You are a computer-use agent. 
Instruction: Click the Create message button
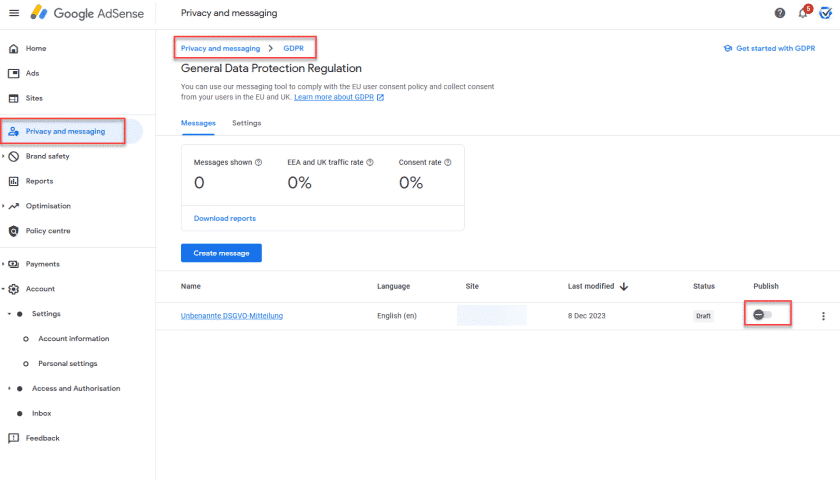221,252
